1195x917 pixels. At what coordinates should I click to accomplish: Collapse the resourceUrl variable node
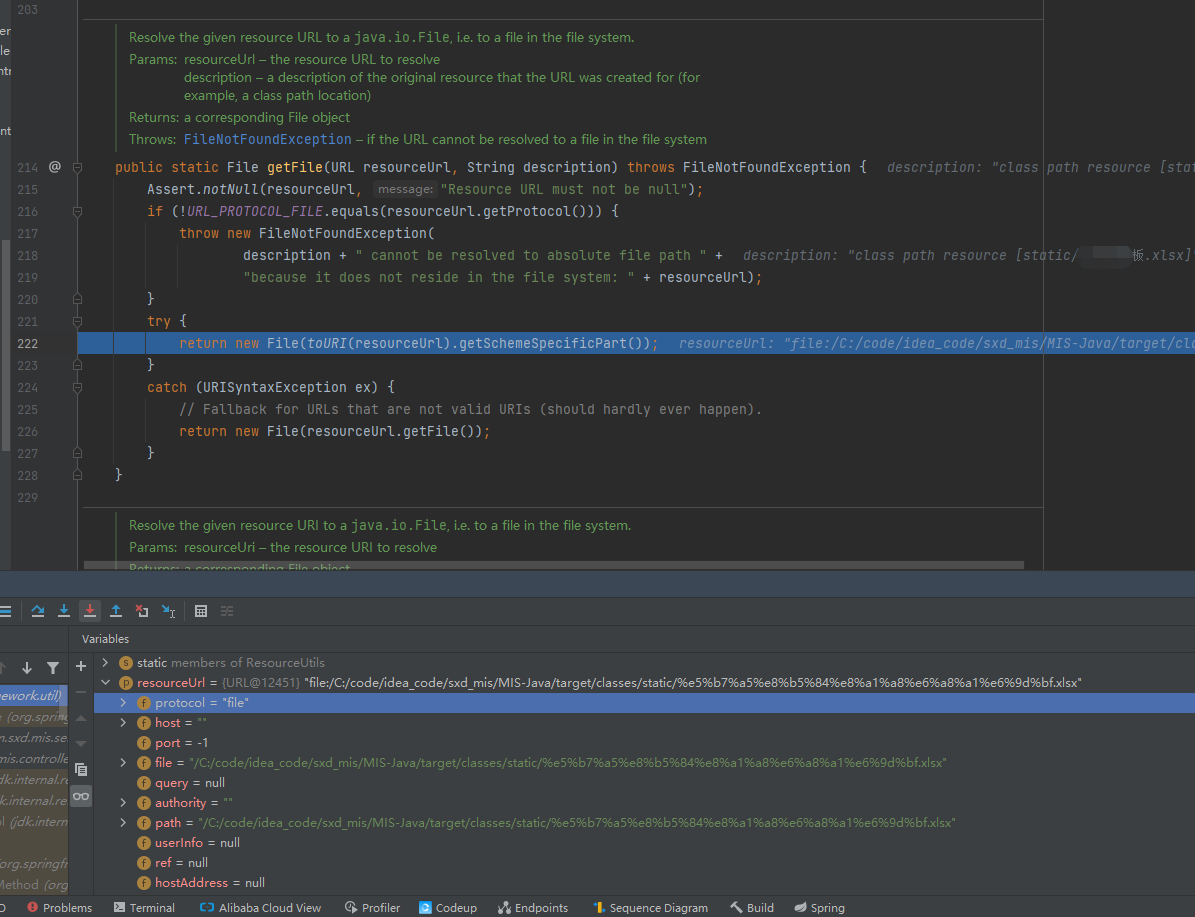pyautogui.click(x=105, y=682)
